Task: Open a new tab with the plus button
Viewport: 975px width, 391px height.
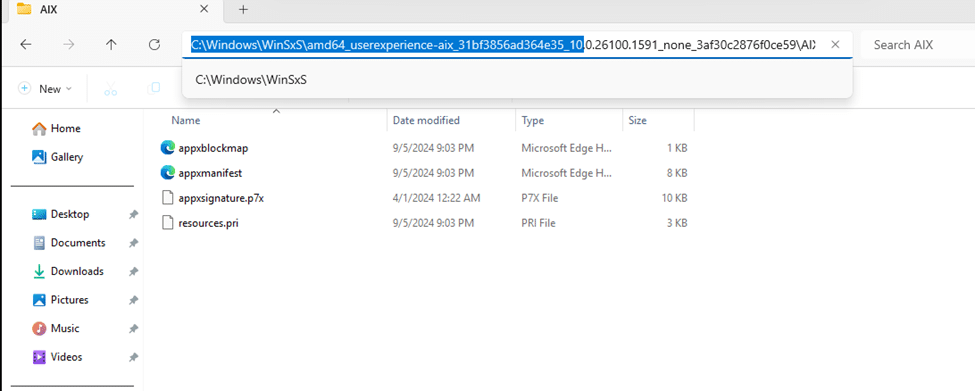Action: coord(243,9)
